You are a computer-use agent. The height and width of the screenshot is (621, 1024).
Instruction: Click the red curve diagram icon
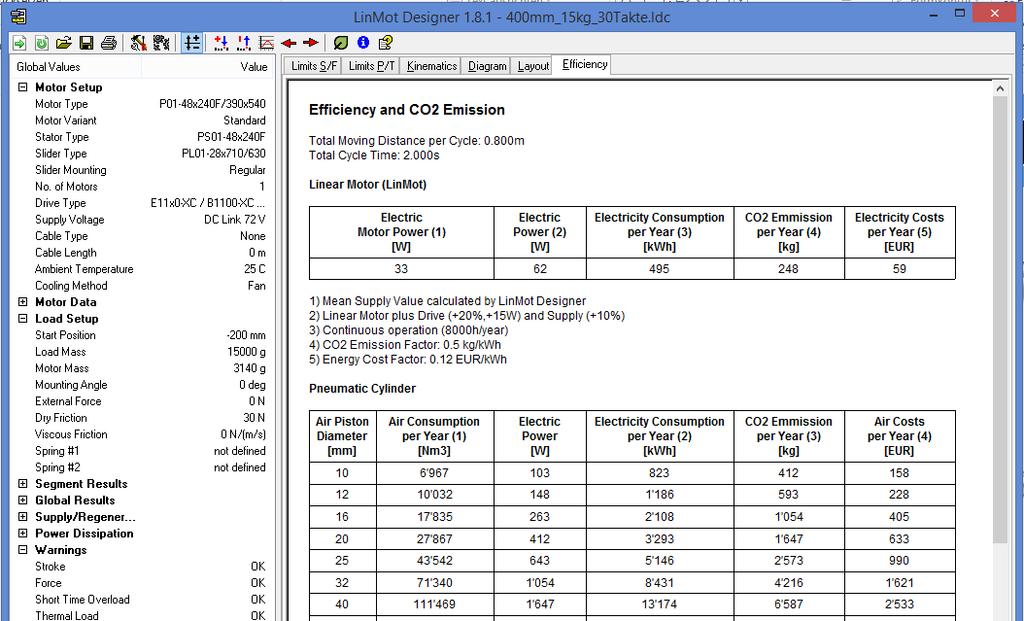tap(266, 43)
